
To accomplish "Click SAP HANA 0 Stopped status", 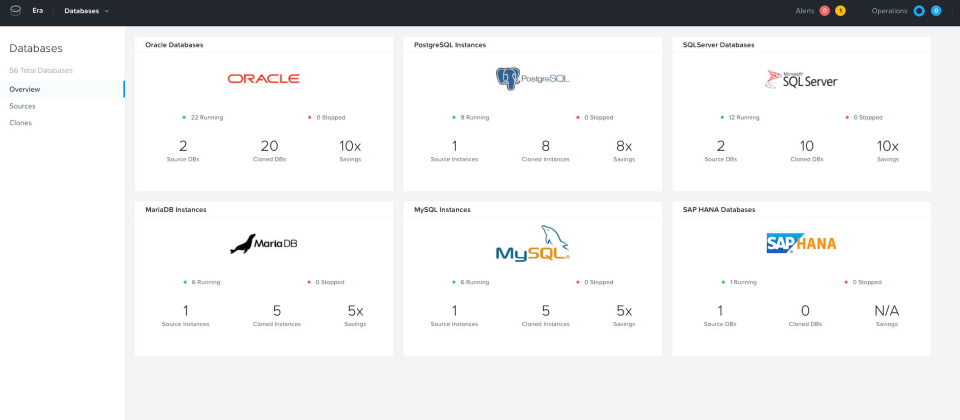I will [863, 282].
